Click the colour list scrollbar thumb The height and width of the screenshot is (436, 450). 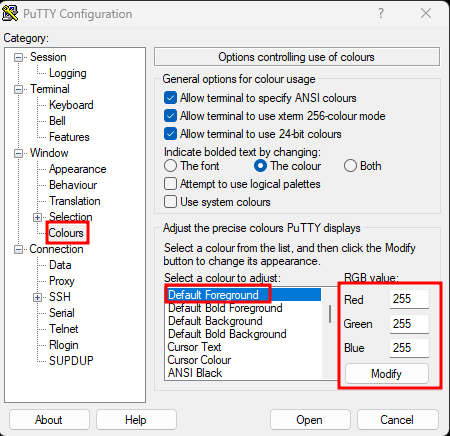coord(330,314)
